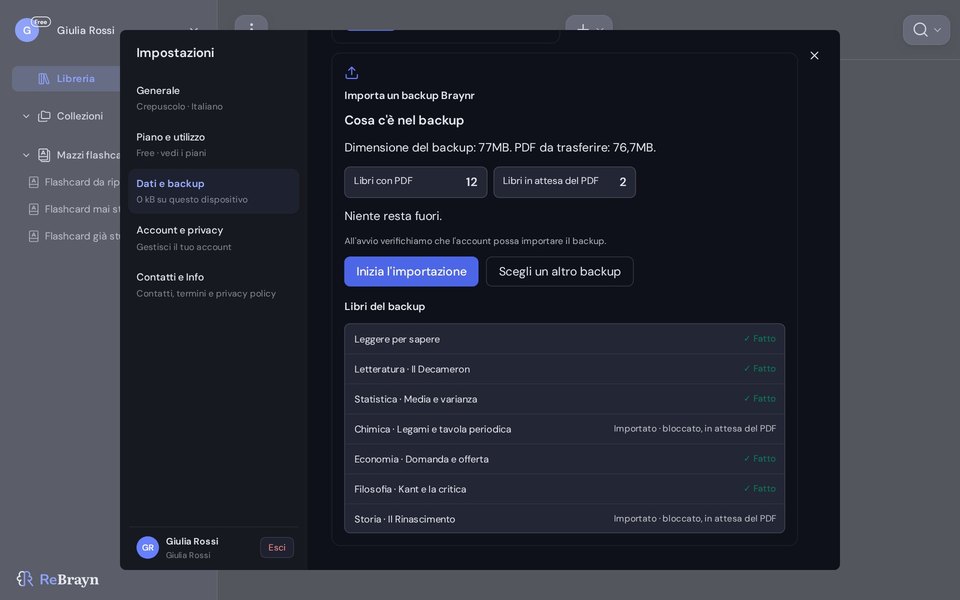
Task: Click the G avatar with Free badge
Action: point(27,30)
